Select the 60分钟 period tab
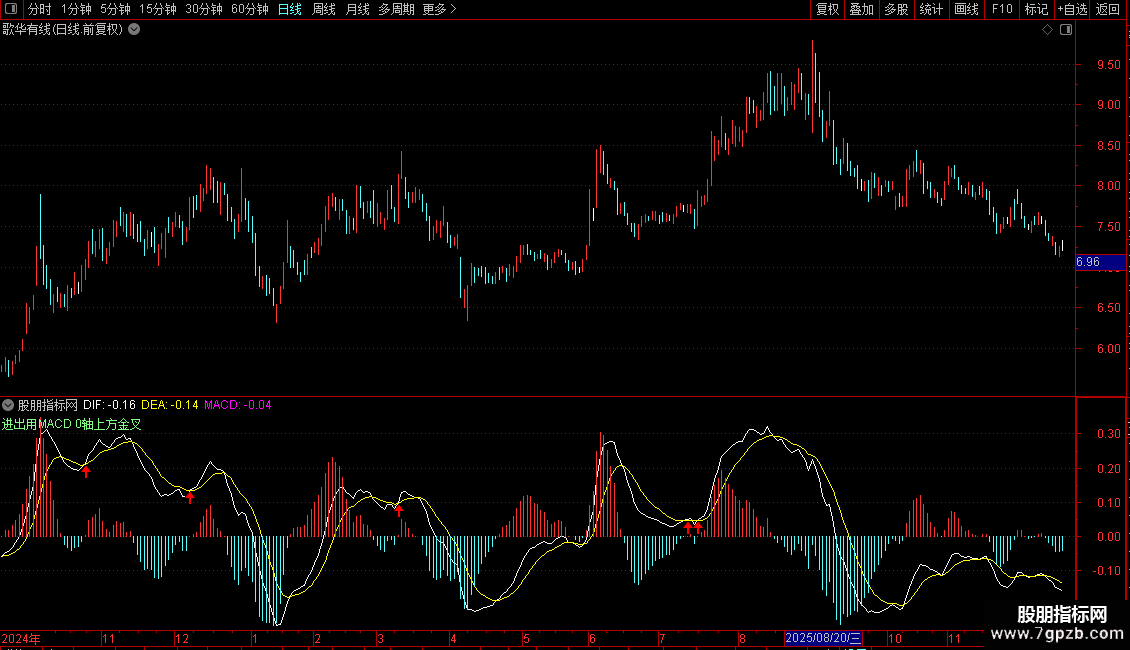 coord(249,10)
